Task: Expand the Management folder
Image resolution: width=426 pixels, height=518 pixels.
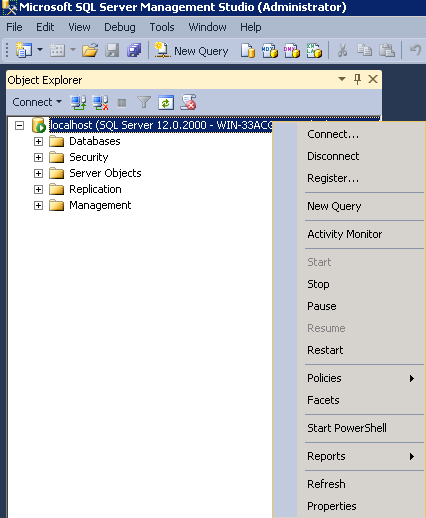Action: [x=38, y=205]
